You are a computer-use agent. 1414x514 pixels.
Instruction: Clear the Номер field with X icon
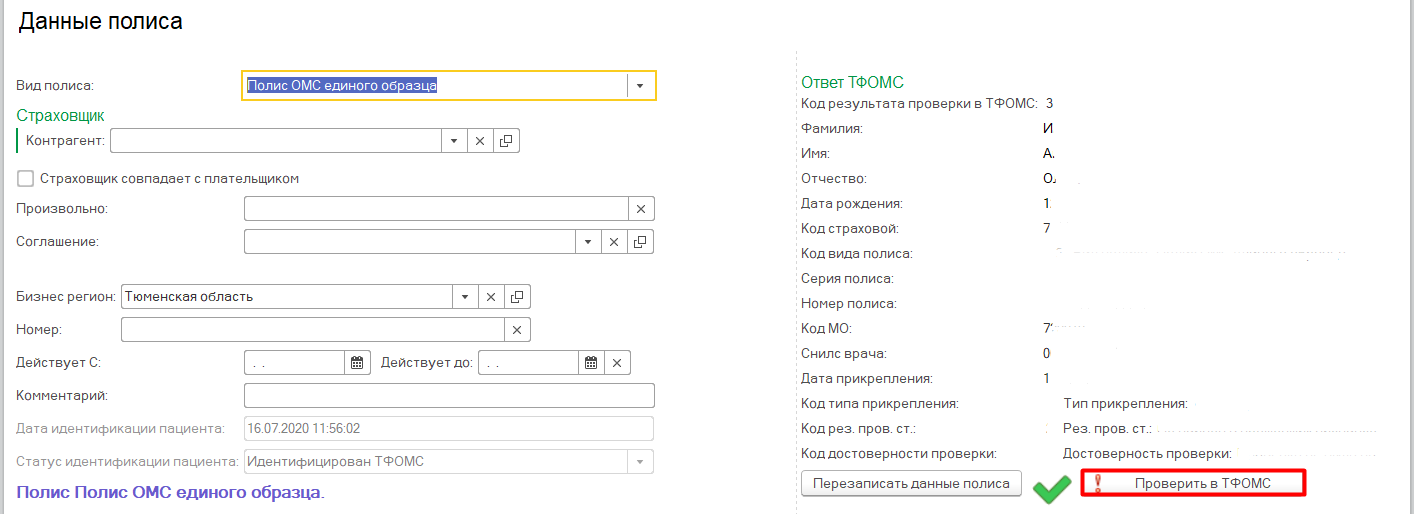coord(517,330)
